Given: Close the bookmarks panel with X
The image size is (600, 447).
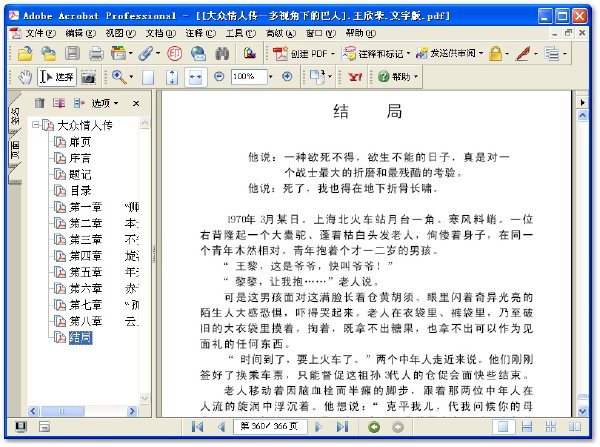Looking at the screenshot, I should (135, 103).
